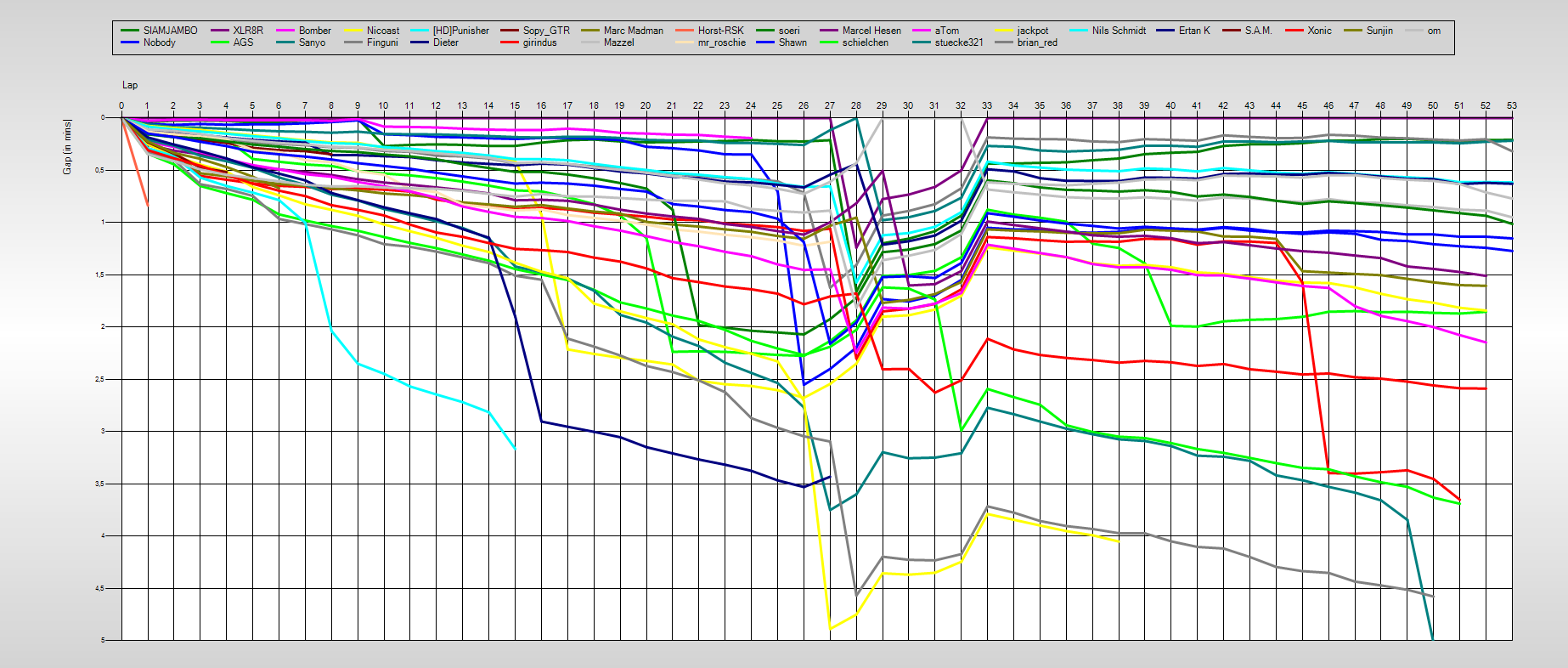
Task: Select the [HD]Punisher legend entry
Action: [x=460, y=31]
